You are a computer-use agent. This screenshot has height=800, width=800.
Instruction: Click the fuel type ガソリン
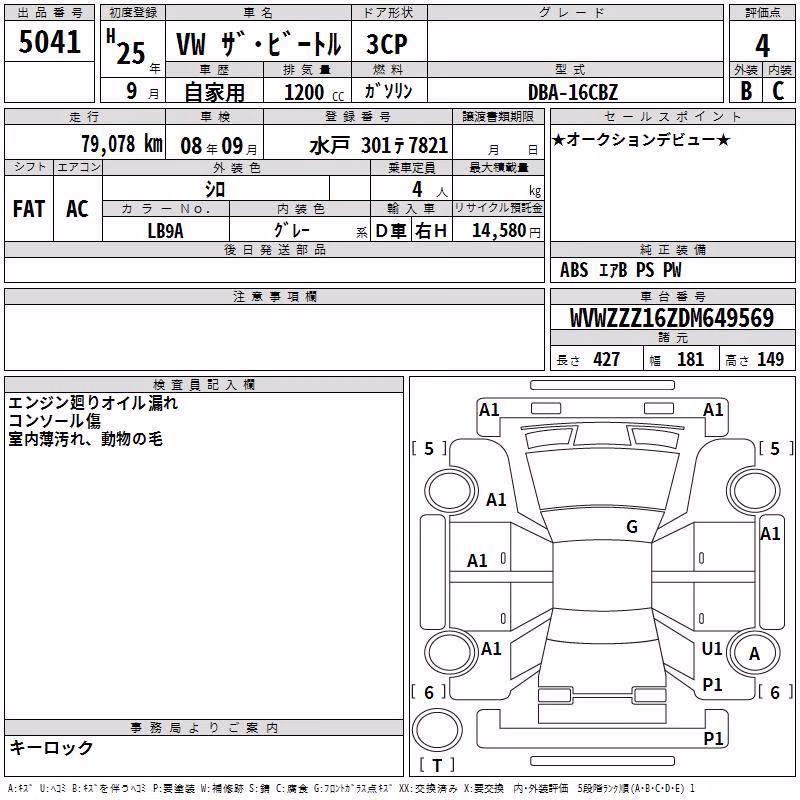(x=388, y=91)
